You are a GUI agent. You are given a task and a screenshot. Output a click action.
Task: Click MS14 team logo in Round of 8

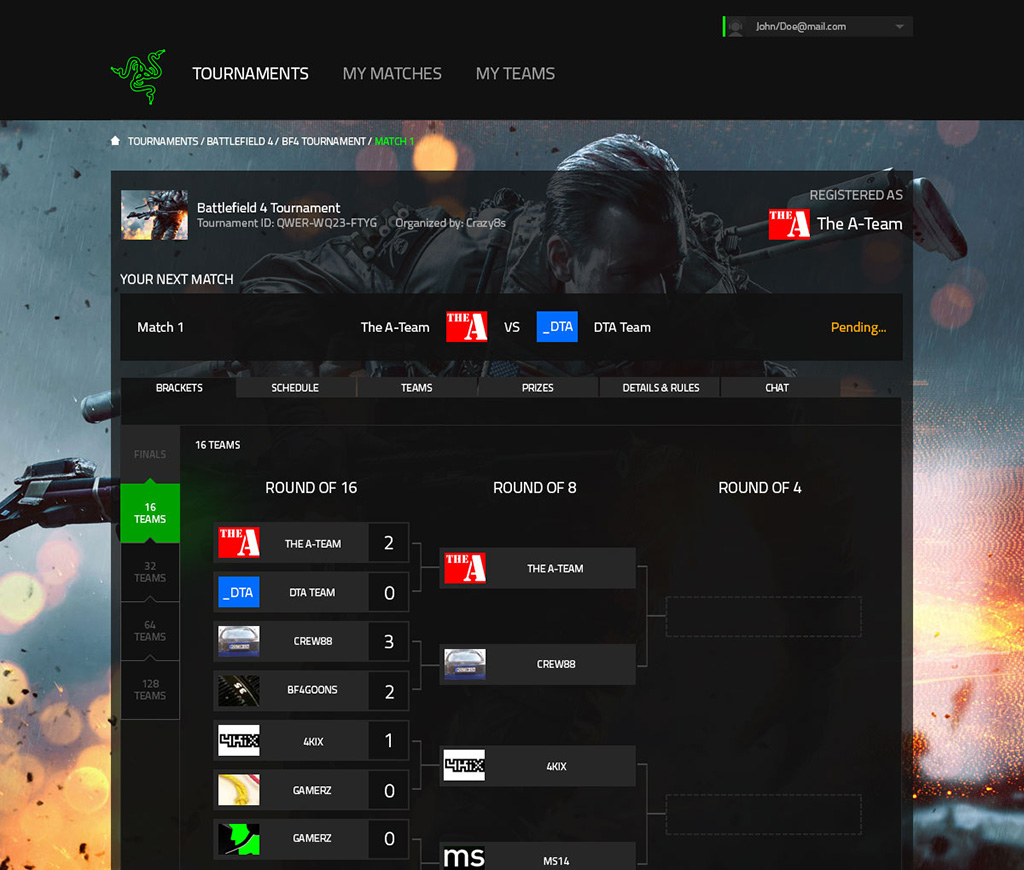[x=464, y=857]
